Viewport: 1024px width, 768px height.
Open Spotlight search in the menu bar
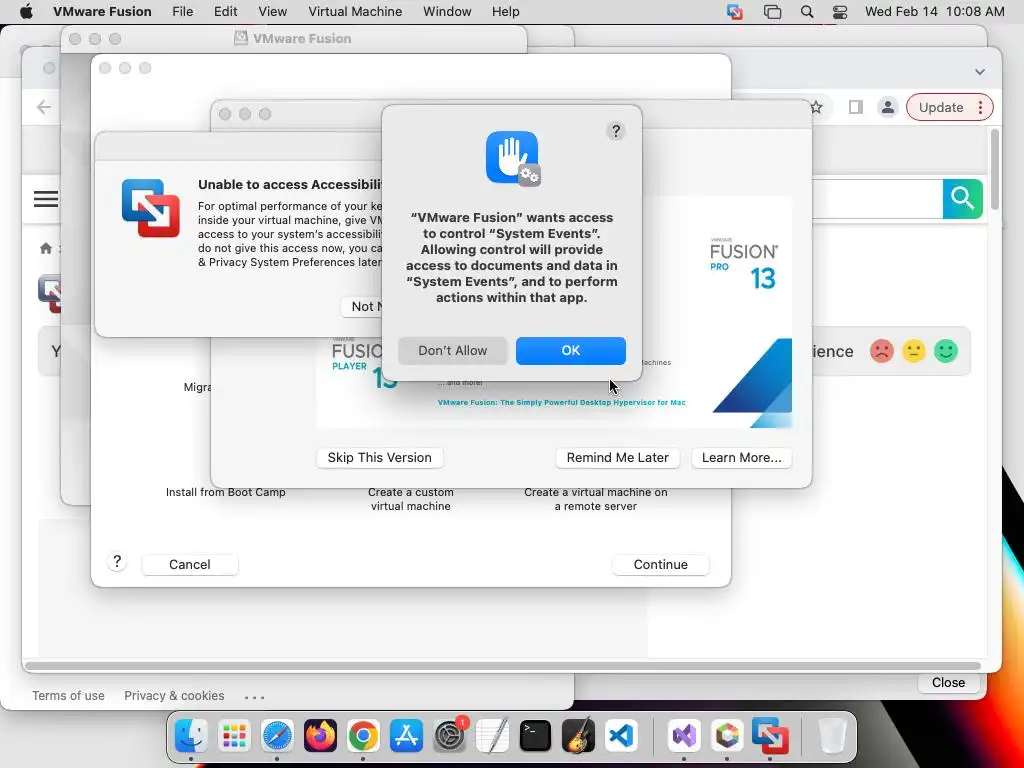807,12
